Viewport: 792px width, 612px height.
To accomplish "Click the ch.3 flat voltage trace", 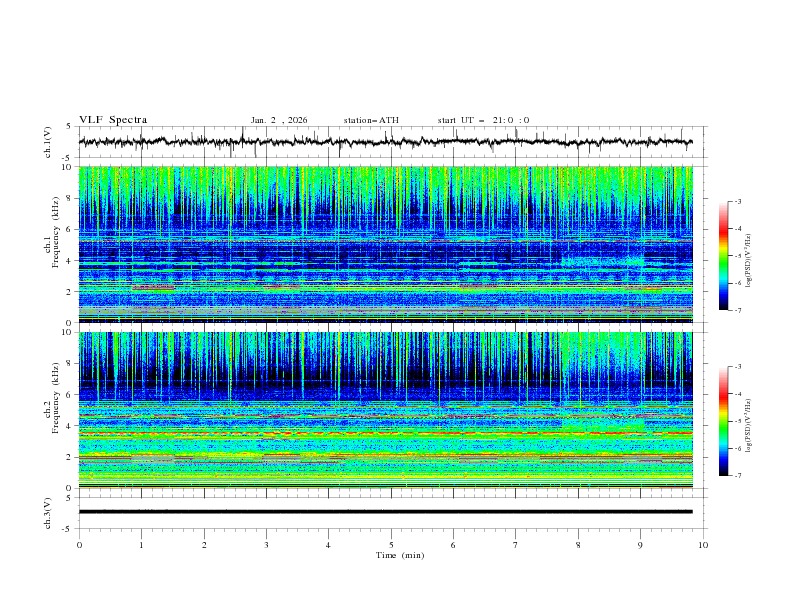I will click(386, 512).
